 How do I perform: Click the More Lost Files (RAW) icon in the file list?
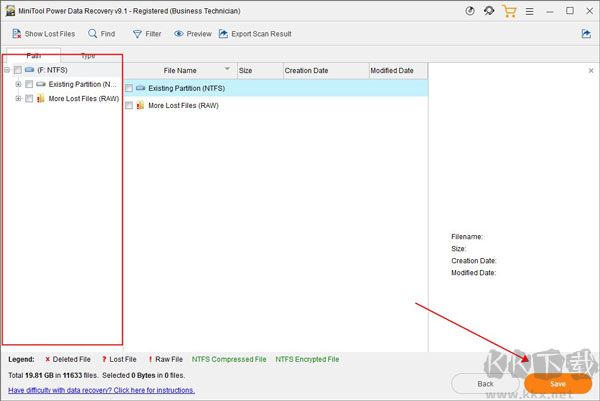tap(140, 105)
